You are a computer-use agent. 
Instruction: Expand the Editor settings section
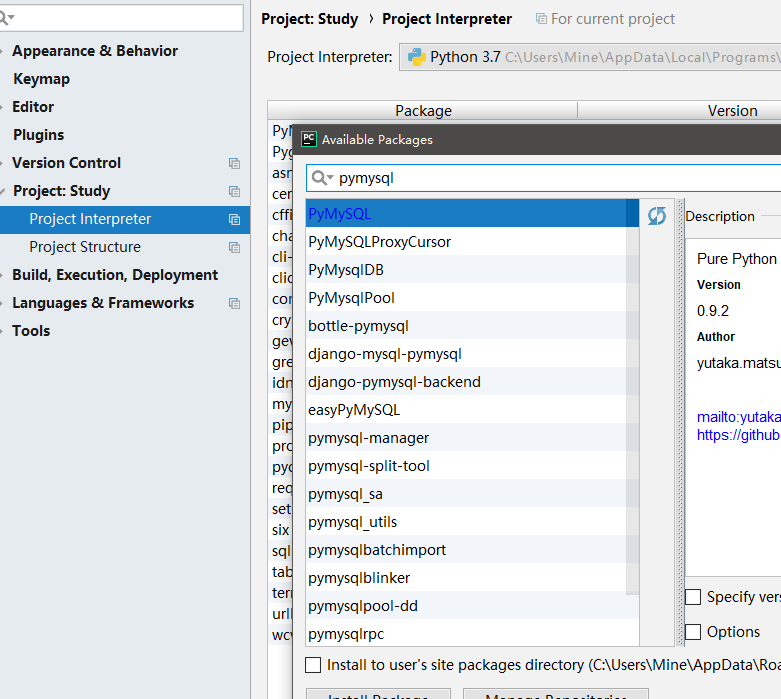(x=2, y=107)
